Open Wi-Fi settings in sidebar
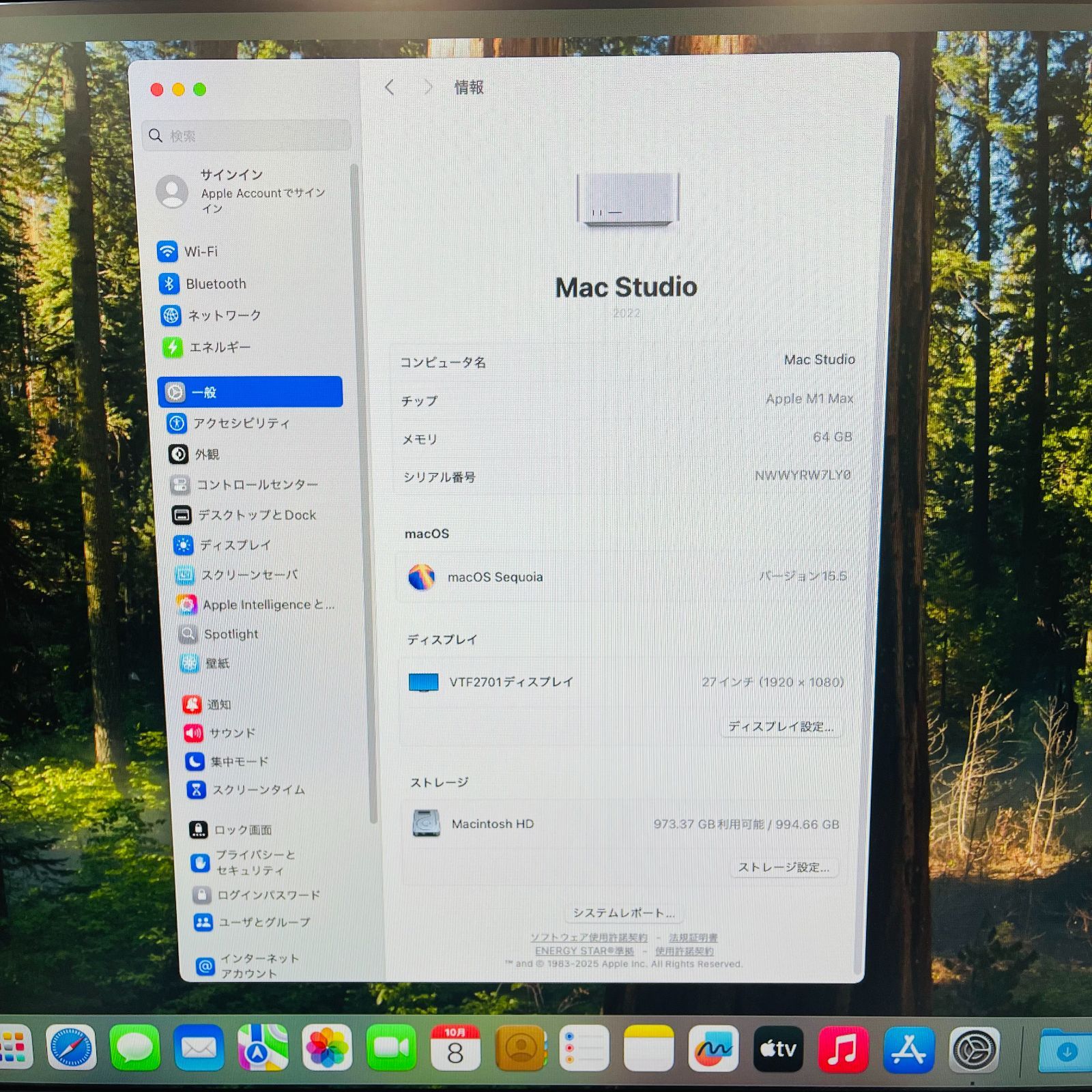This screenshot has width=1092, height=1092. tap(201, 252)
